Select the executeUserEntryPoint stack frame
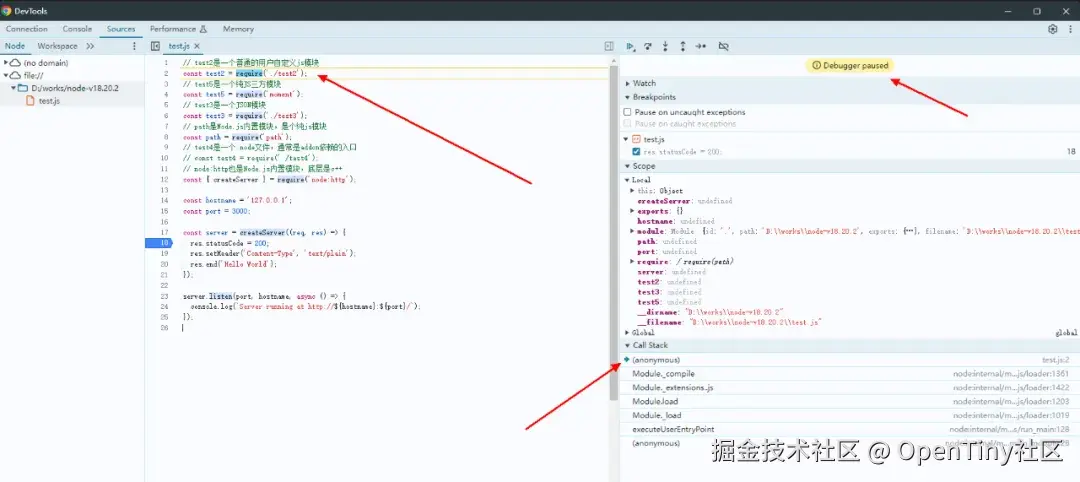Image resolution: width=1080 pixels, height=482 pixels. click(x=849, y=429)
